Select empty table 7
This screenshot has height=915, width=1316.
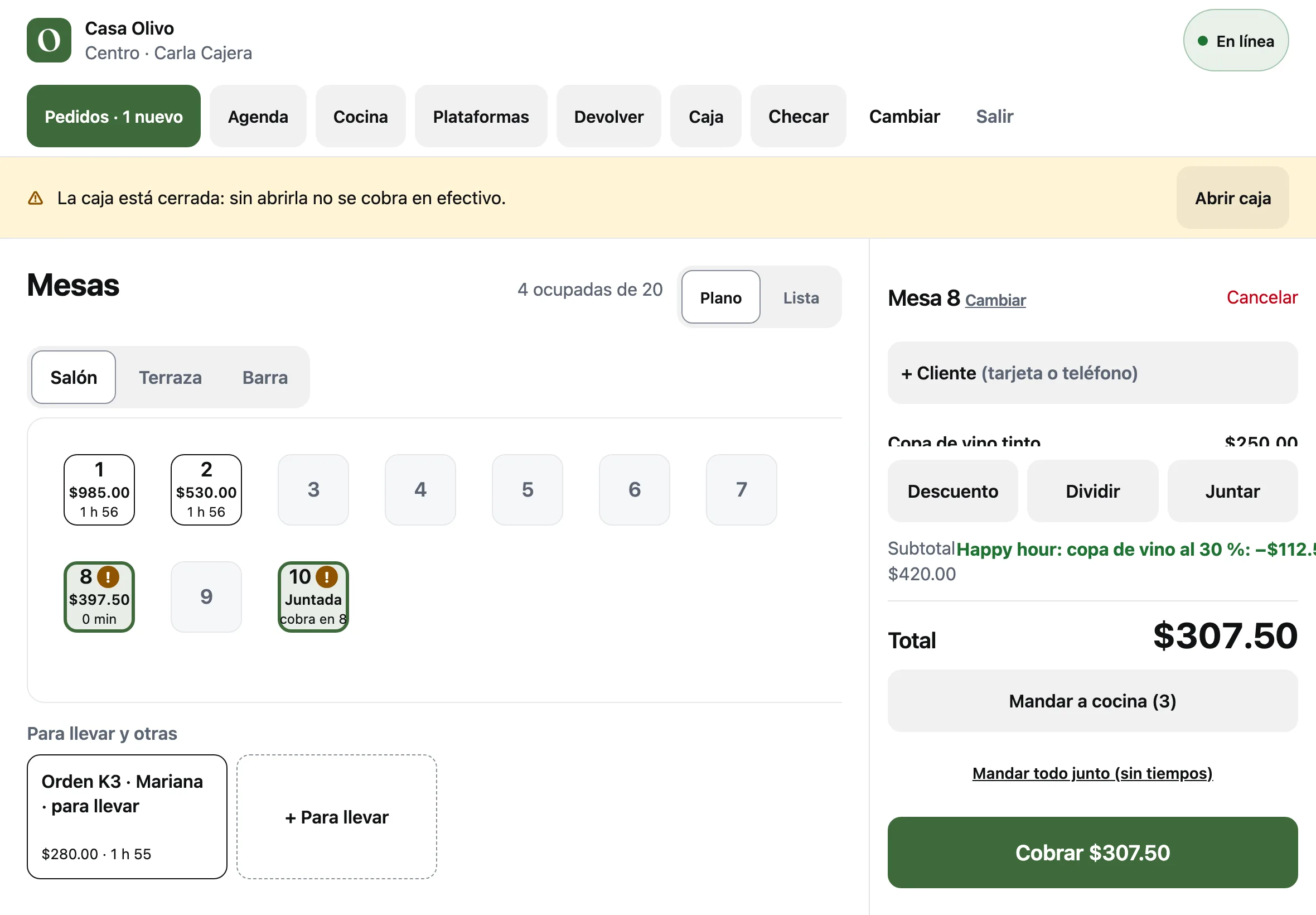coord(741,490)
